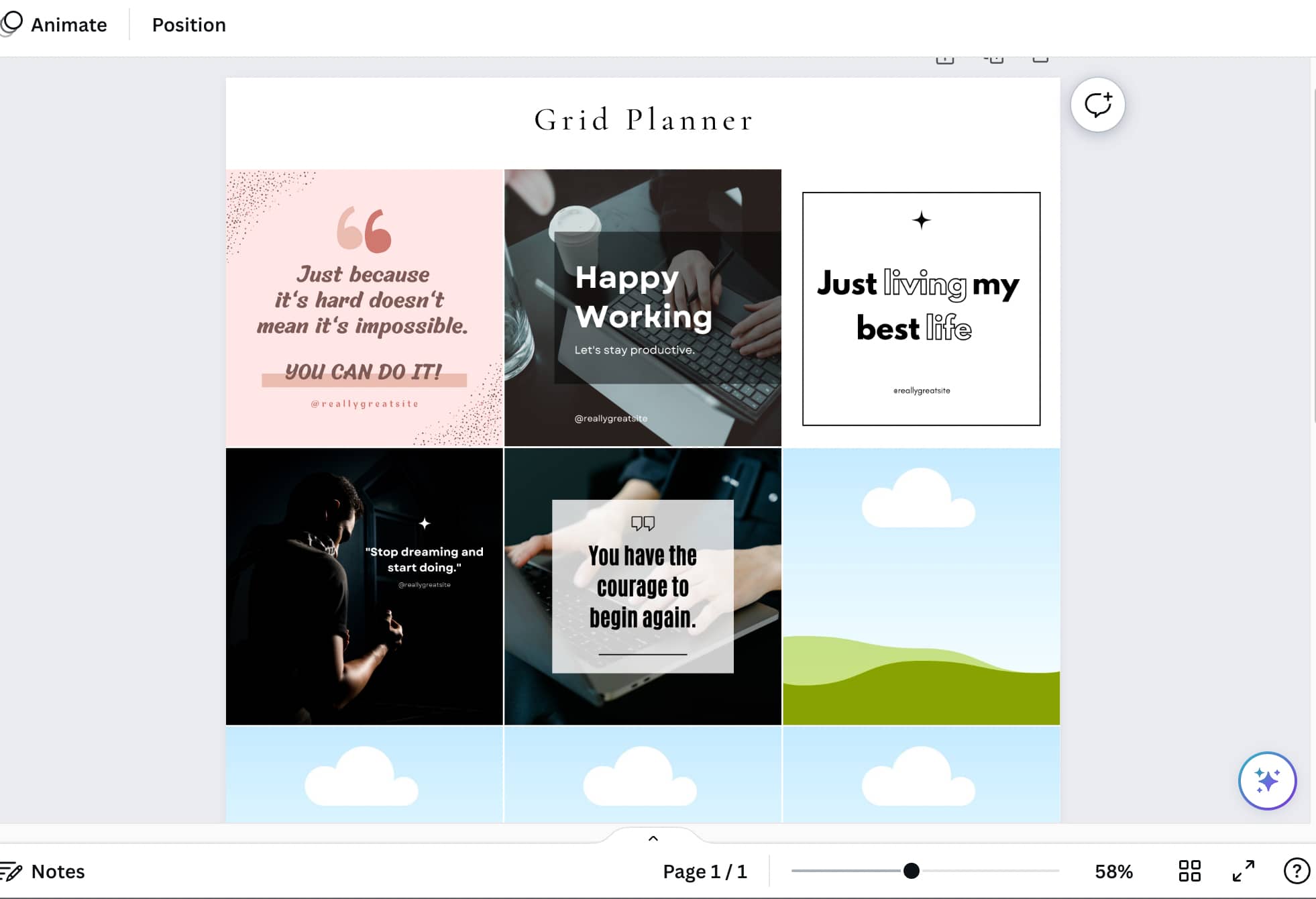Click the quotation mark graphic on pink tile

tap(364, 229)
